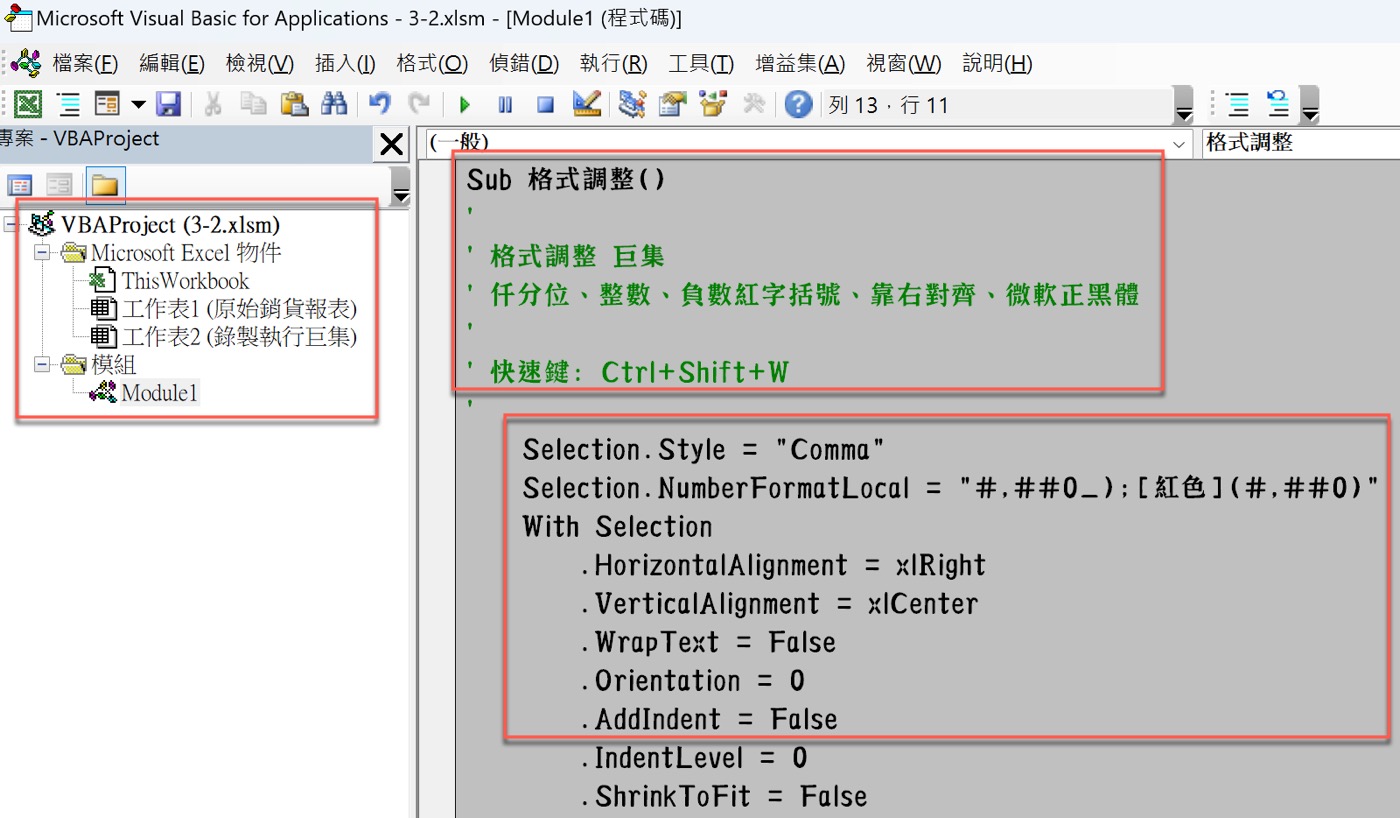Viewport: 1400px width, 818px height.
Task: Open the Project Explorer toolbar icon
Action: pos(632,104)
